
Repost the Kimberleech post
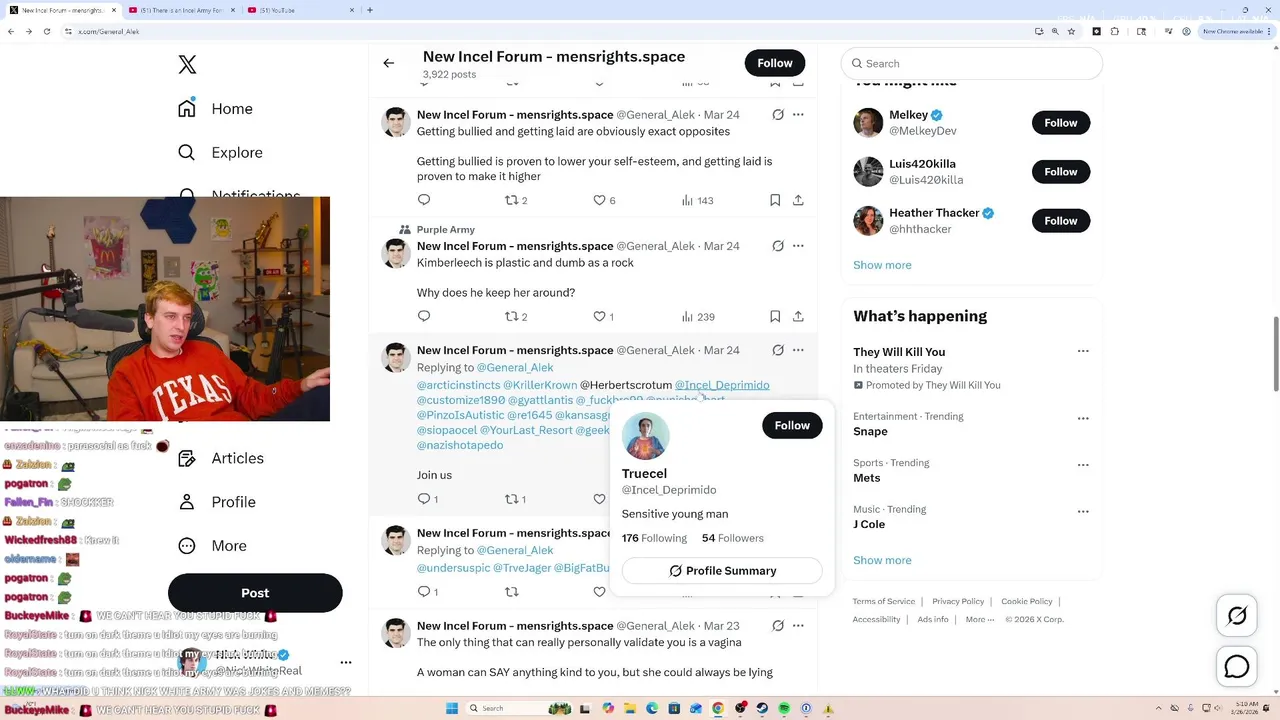coord(516,316)
